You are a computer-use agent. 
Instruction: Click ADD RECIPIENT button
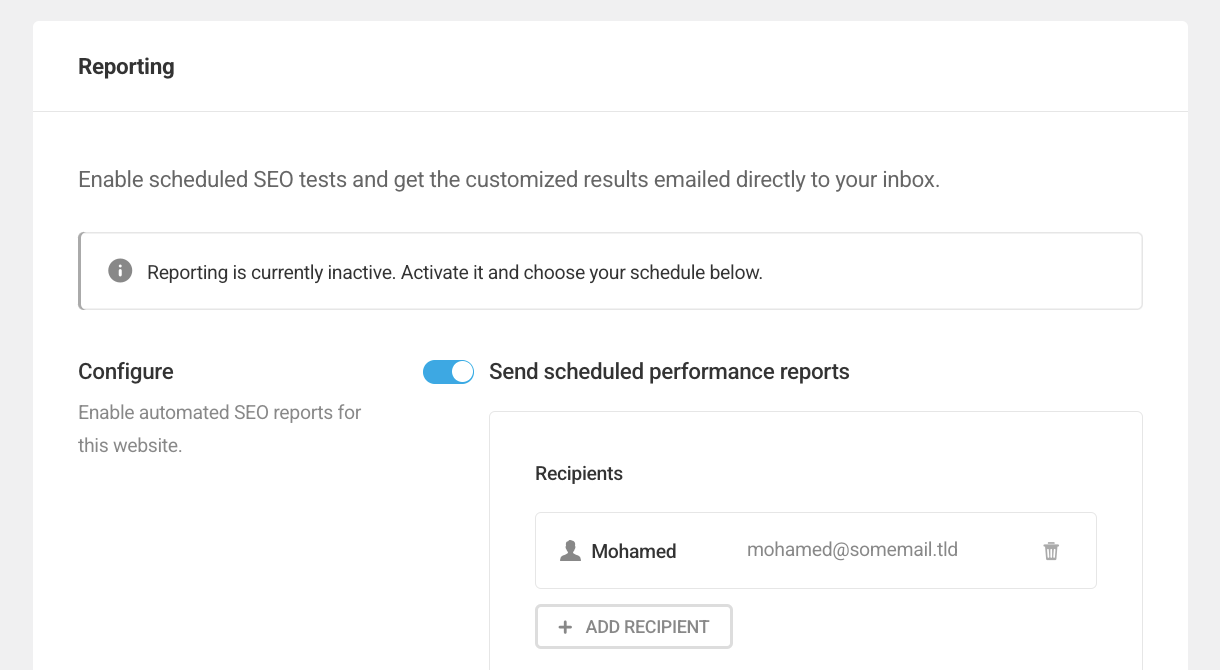tap(633, 626)
